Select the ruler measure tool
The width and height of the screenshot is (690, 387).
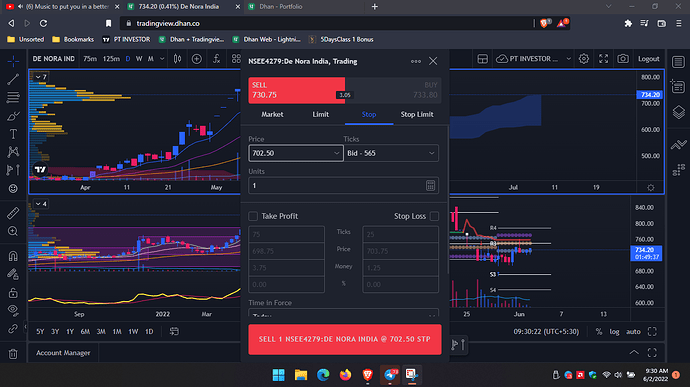coord(13,213)
